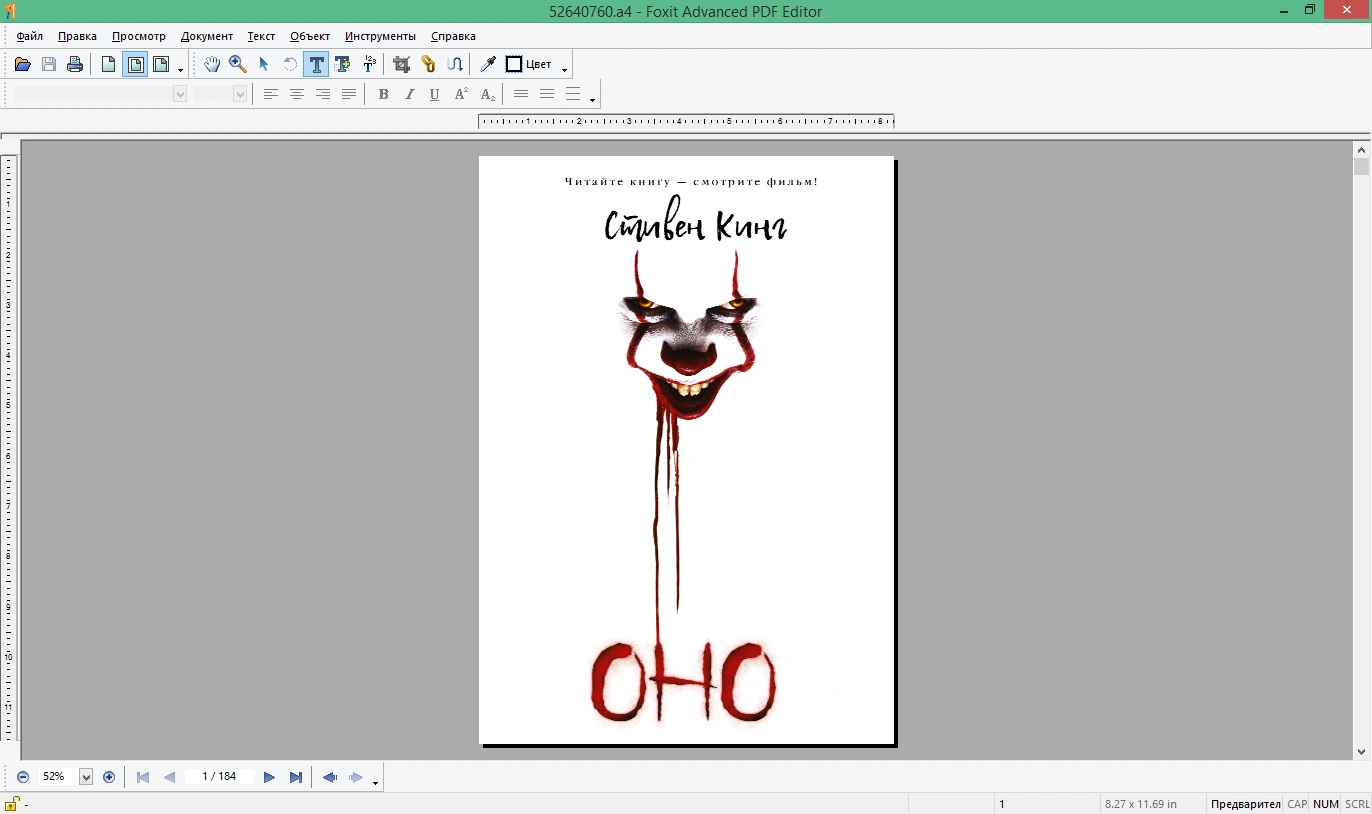Click the vertical scrollbar up arrow

(x=1361, y=149)
